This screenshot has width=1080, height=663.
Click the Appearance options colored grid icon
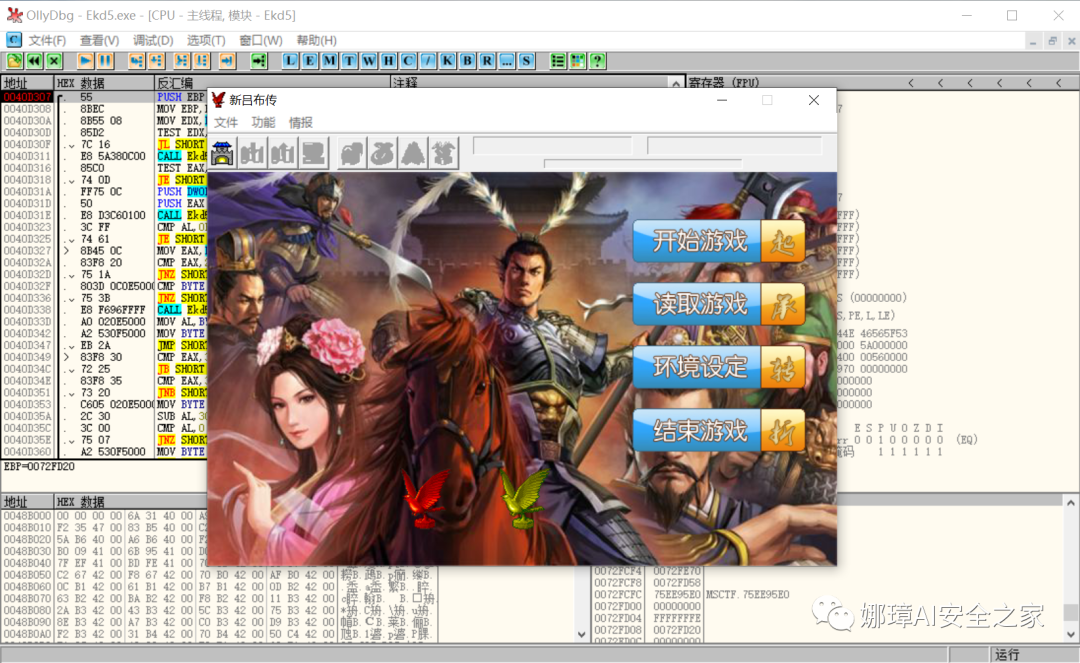click(x=577, y=61)
